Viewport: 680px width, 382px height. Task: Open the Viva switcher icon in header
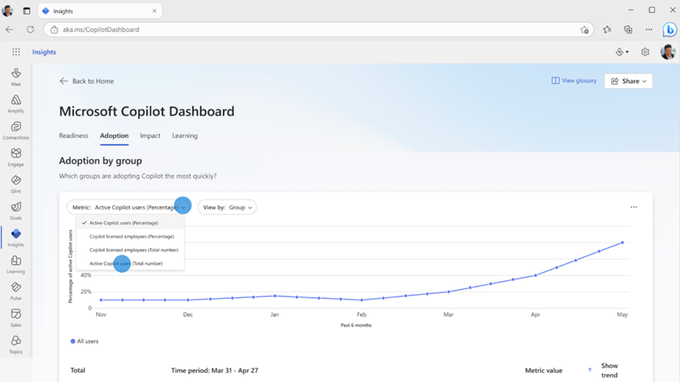(622, 52)
